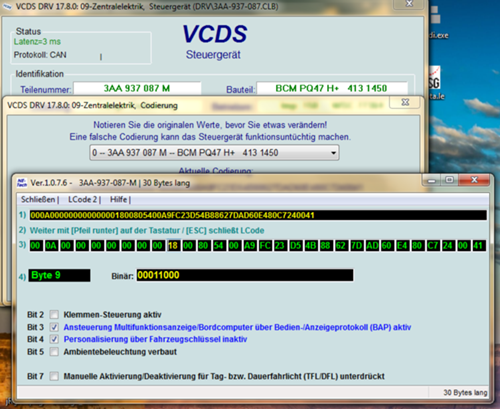Click the LCode window title bar icon
Screen dimensions: 500x409
point(22,183)
